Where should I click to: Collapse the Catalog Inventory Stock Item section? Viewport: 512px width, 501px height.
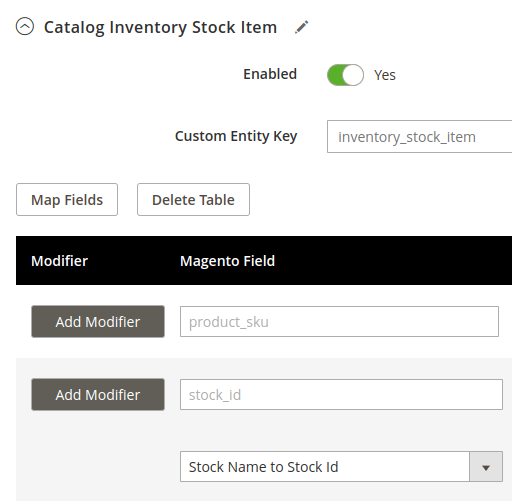click(x=25, y=26)
